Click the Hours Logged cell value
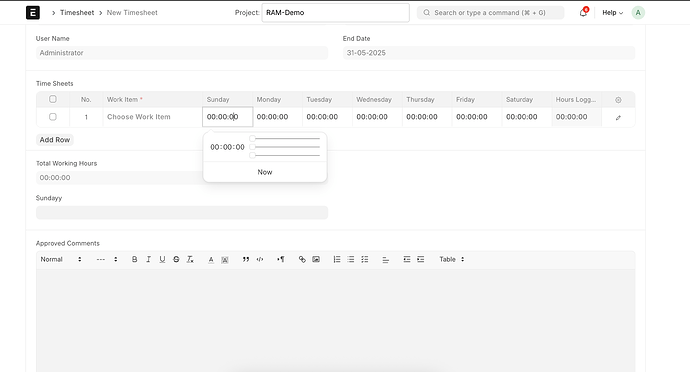 coord(576,117)
